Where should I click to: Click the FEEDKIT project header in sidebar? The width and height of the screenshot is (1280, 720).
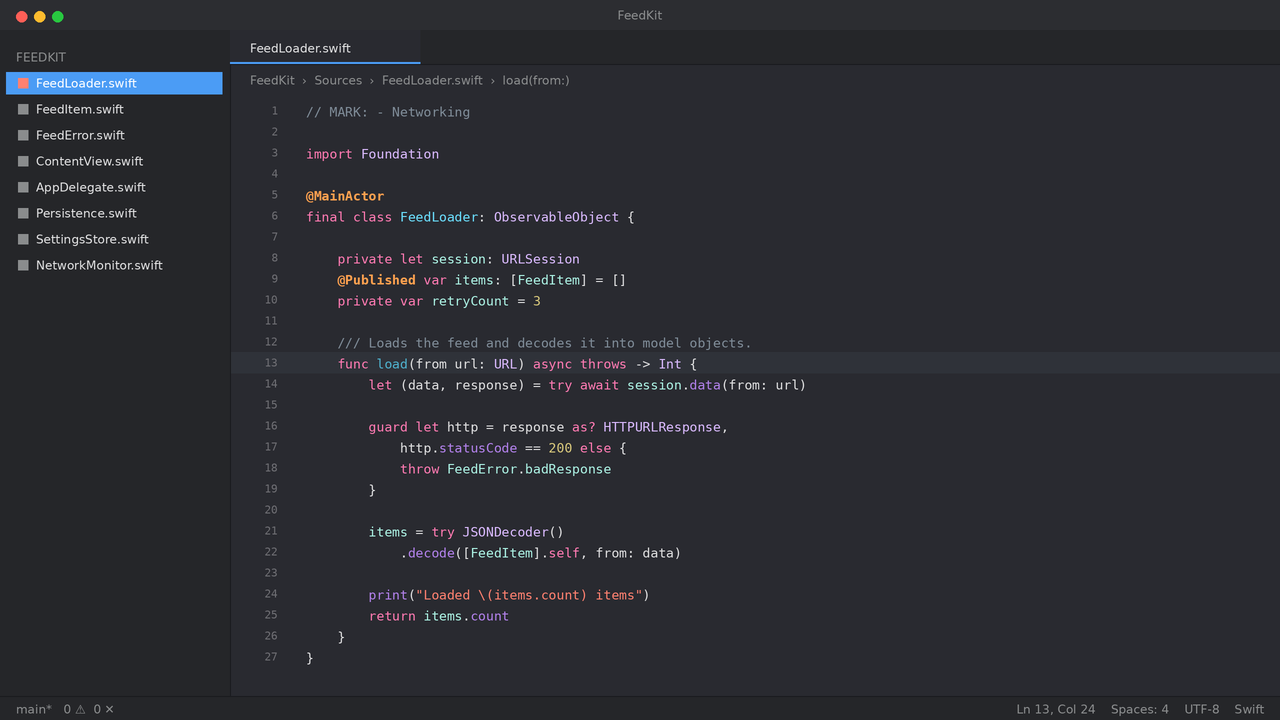tap(41, 57)
